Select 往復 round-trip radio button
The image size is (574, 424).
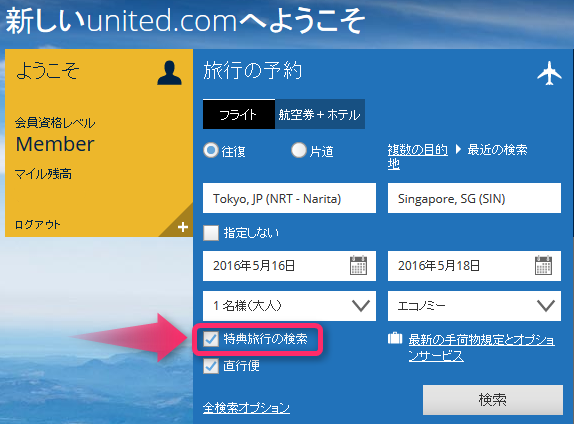coord(211,150)
